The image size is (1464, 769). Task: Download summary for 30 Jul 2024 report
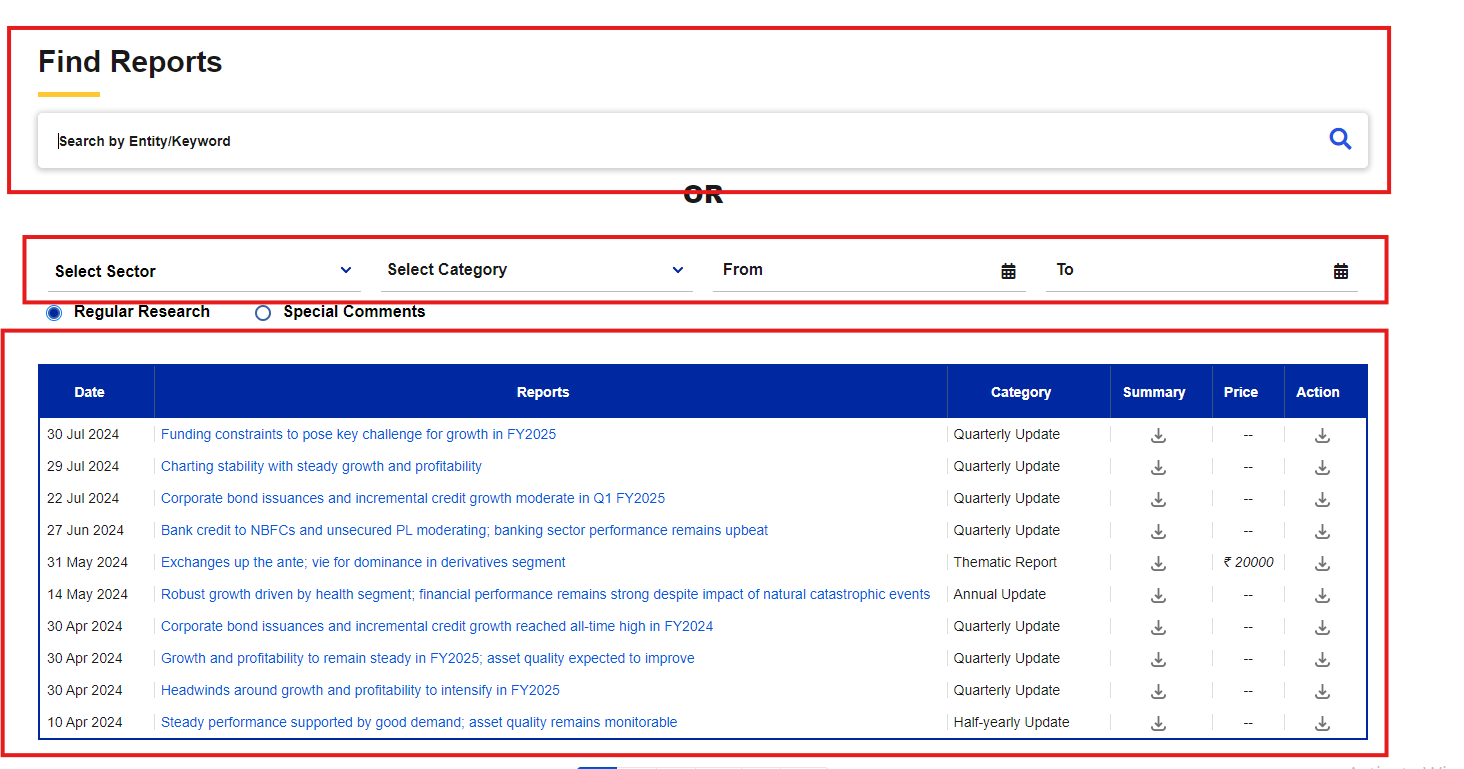click(x=1158, y=435)
